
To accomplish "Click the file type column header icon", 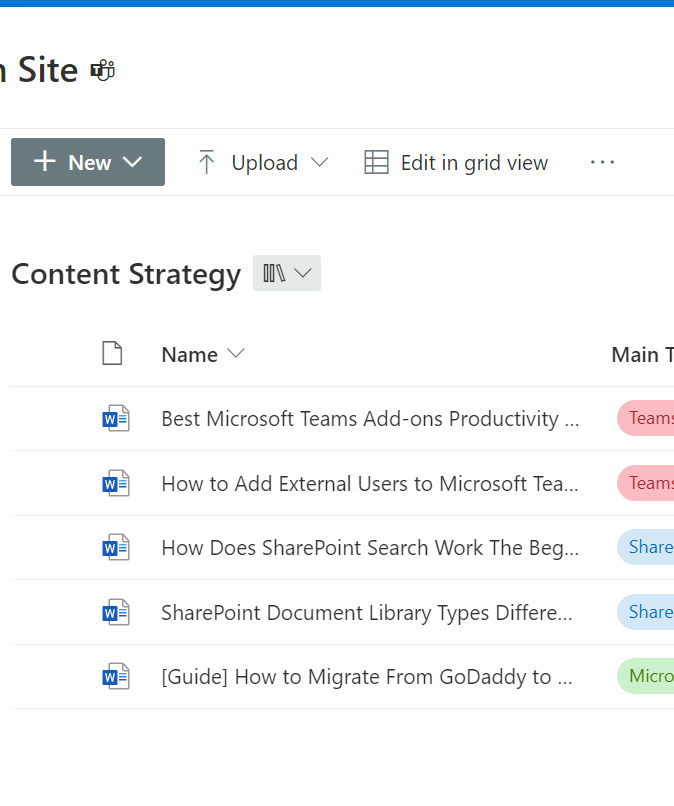I will point(112,353).
